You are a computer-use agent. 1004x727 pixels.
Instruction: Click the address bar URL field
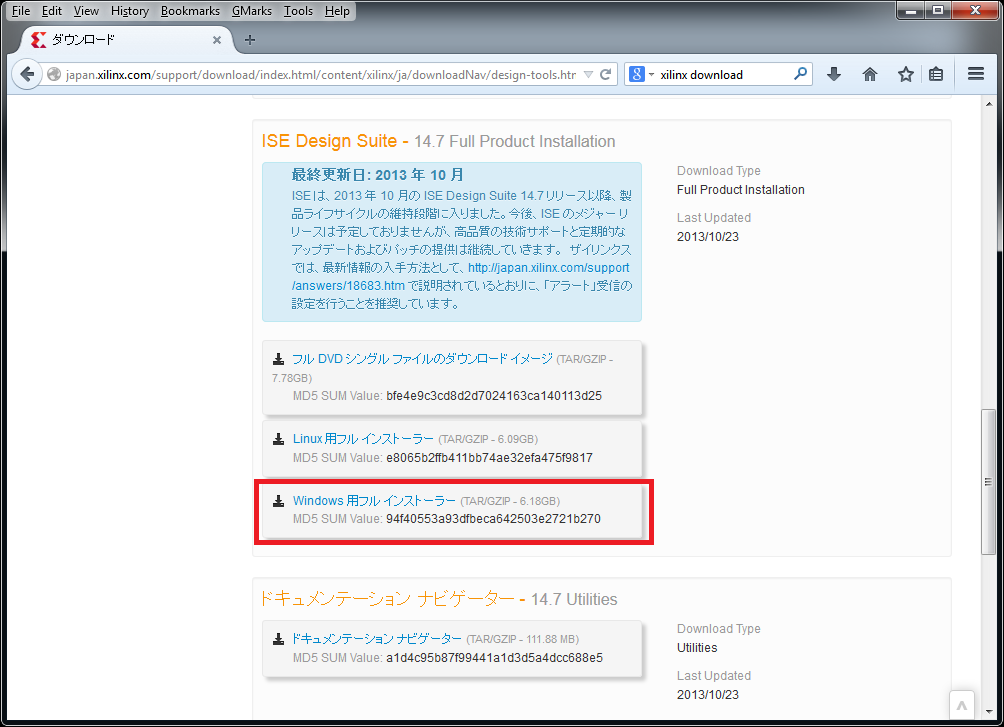coord(320,75)
